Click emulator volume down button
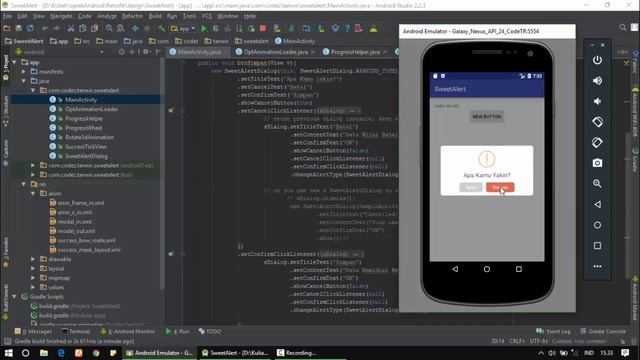This screenshot has width=640, height=360. tap(597, 101)
